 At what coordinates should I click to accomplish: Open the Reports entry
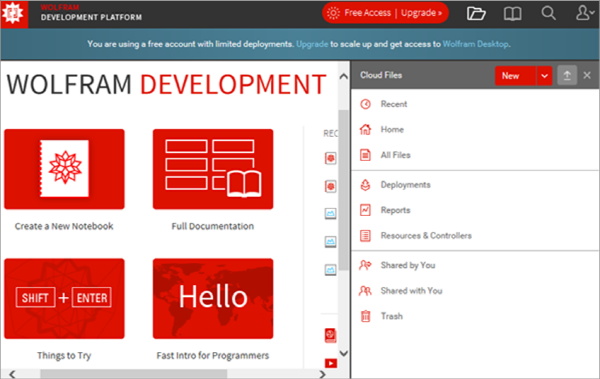pos(395,210)
